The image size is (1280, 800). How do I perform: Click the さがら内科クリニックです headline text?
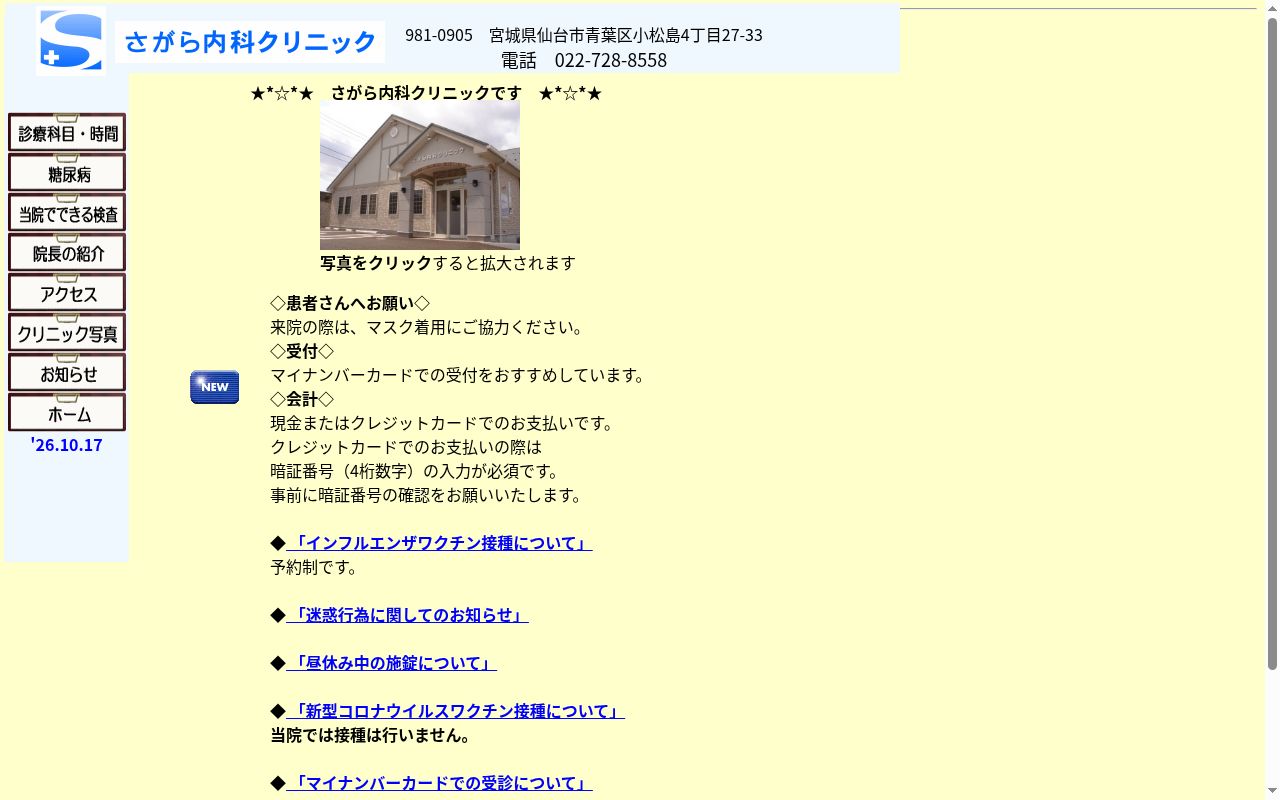coord(426,93)
